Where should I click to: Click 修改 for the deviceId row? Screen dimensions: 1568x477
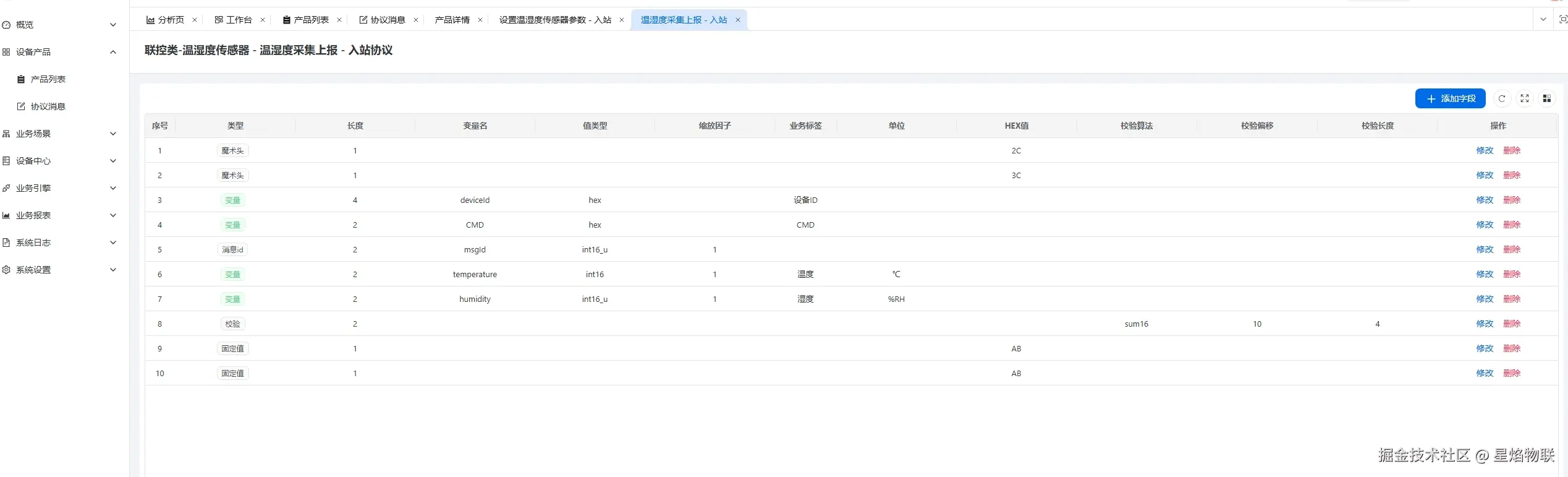1485,200
